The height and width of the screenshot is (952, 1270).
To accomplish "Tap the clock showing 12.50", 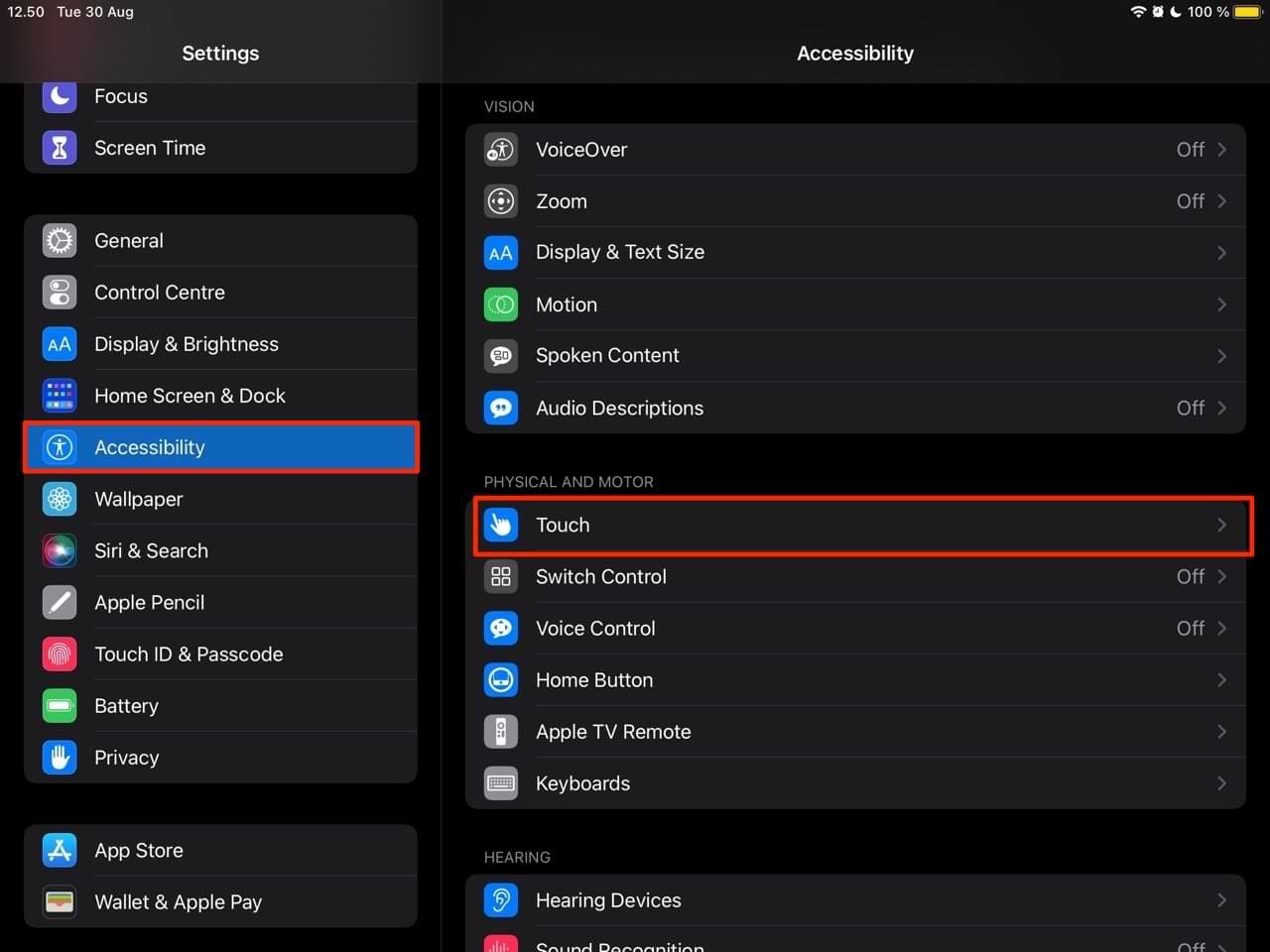I will [x=26, y=12].
